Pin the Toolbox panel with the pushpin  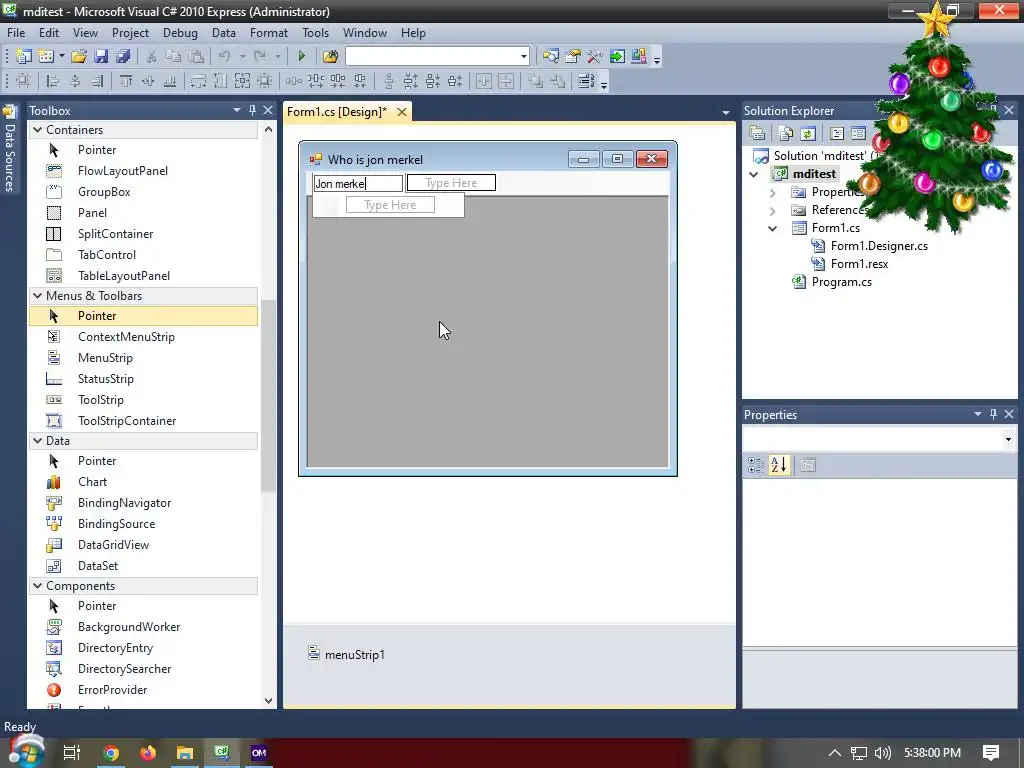point(253,110)
